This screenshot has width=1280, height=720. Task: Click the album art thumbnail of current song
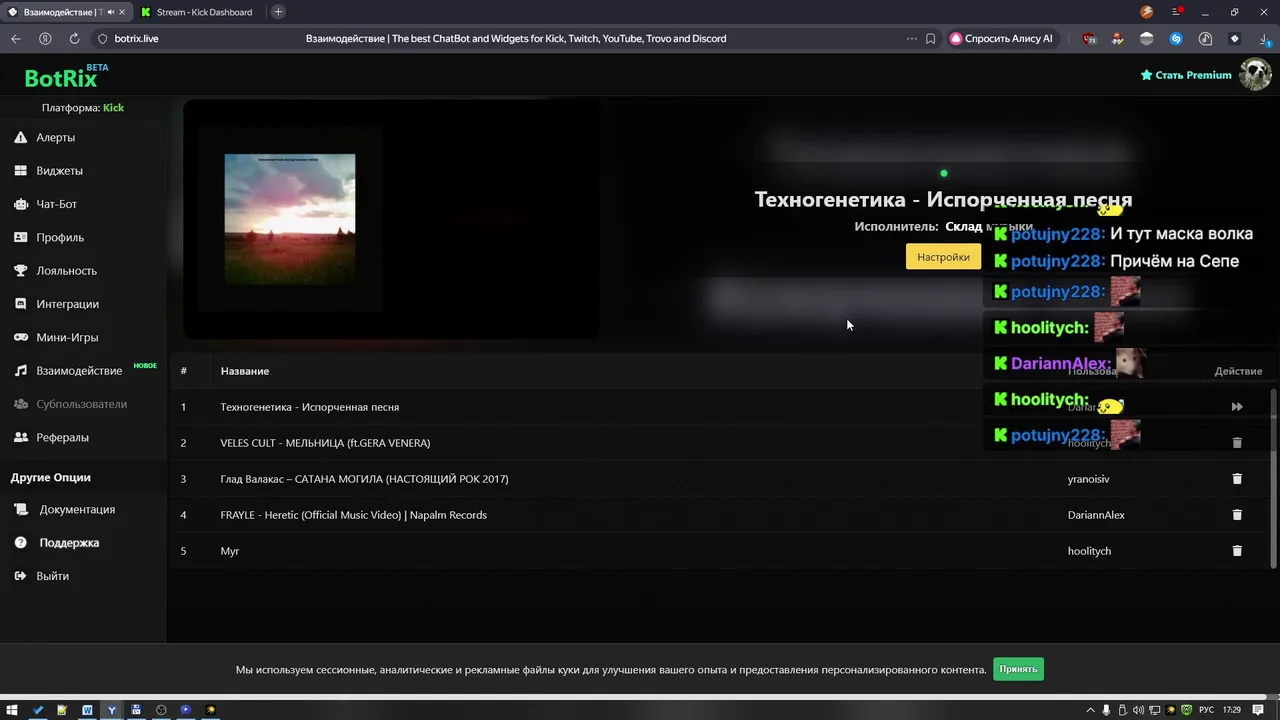pyautogui.click(x=290, y=219)
